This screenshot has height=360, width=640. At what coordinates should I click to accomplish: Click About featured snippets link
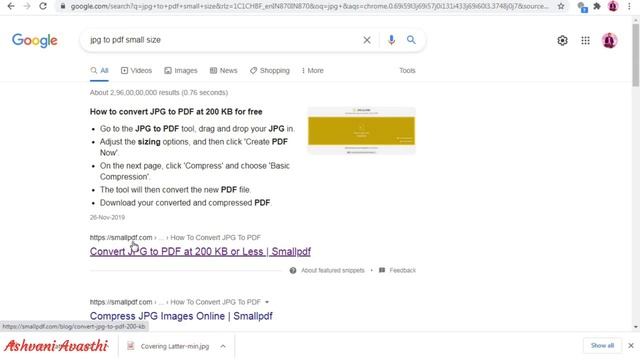[x=333, y=270]
